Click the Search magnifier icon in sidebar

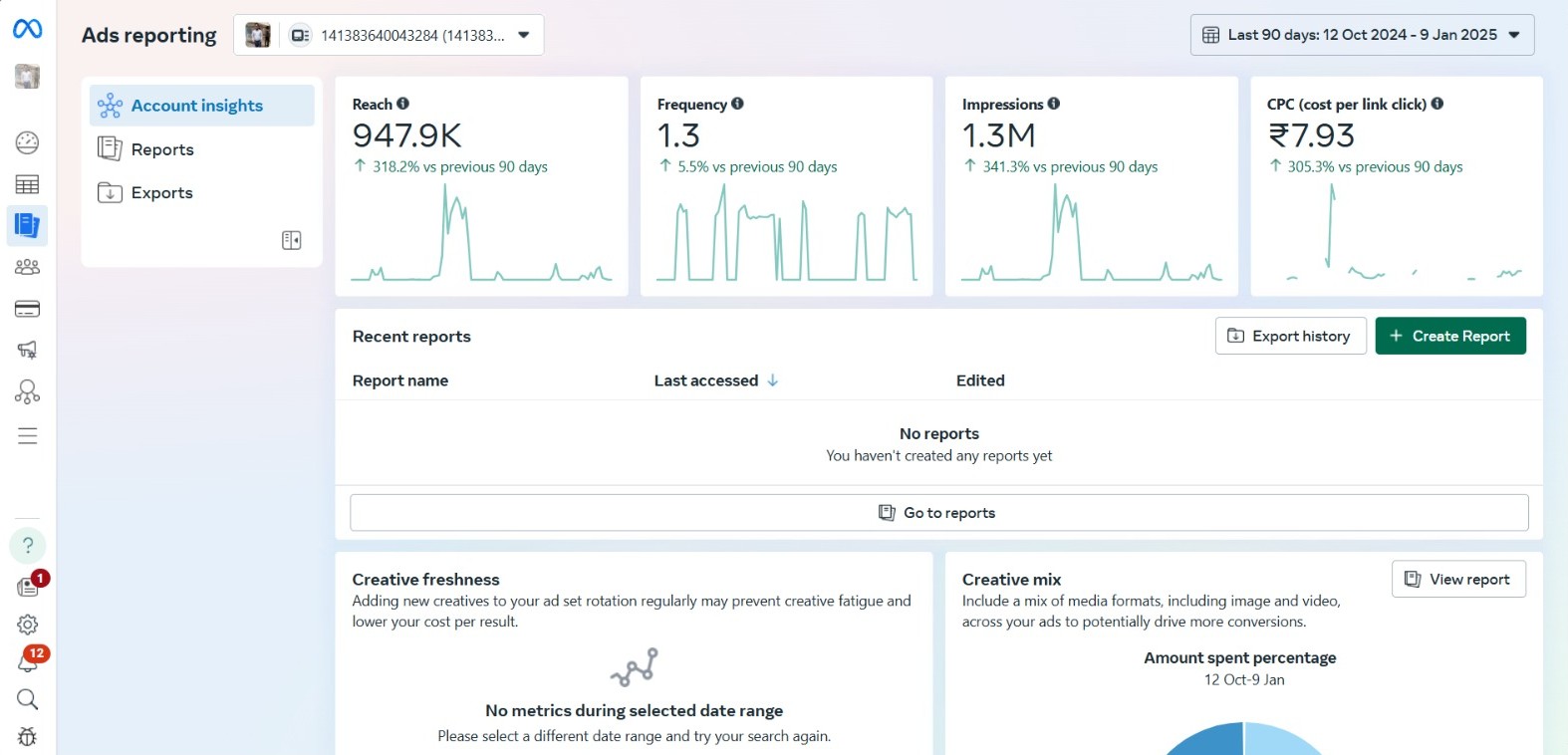pos(27,699)
